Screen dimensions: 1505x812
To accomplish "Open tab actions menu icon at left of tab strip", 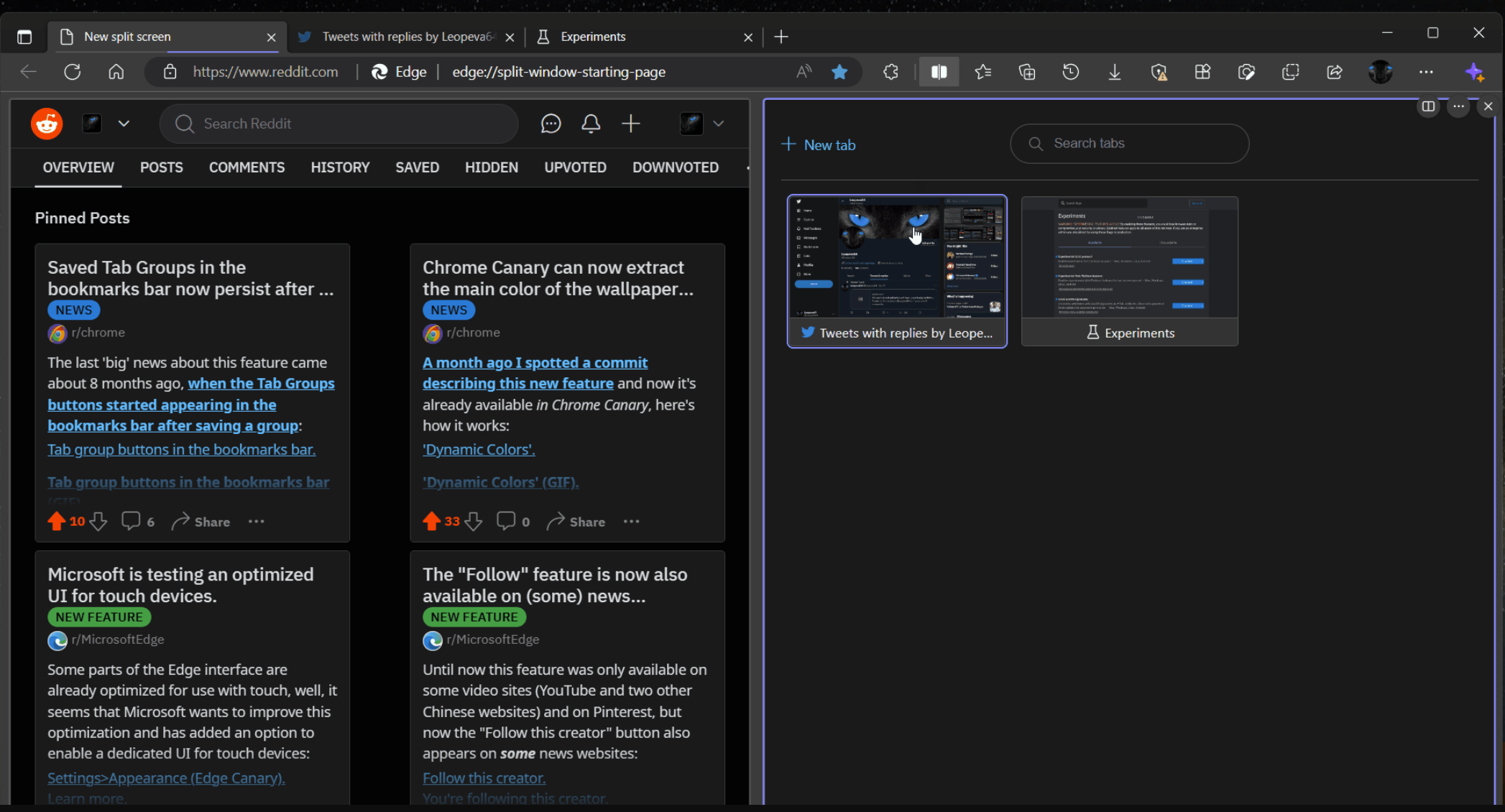I will tap(24, 37).
